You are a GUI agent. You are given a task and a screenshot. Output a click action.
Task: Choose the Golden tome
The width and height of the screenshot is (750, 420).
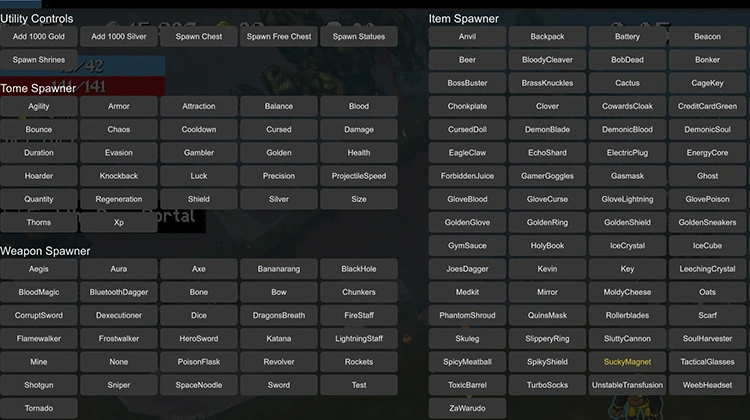[279, 153]
